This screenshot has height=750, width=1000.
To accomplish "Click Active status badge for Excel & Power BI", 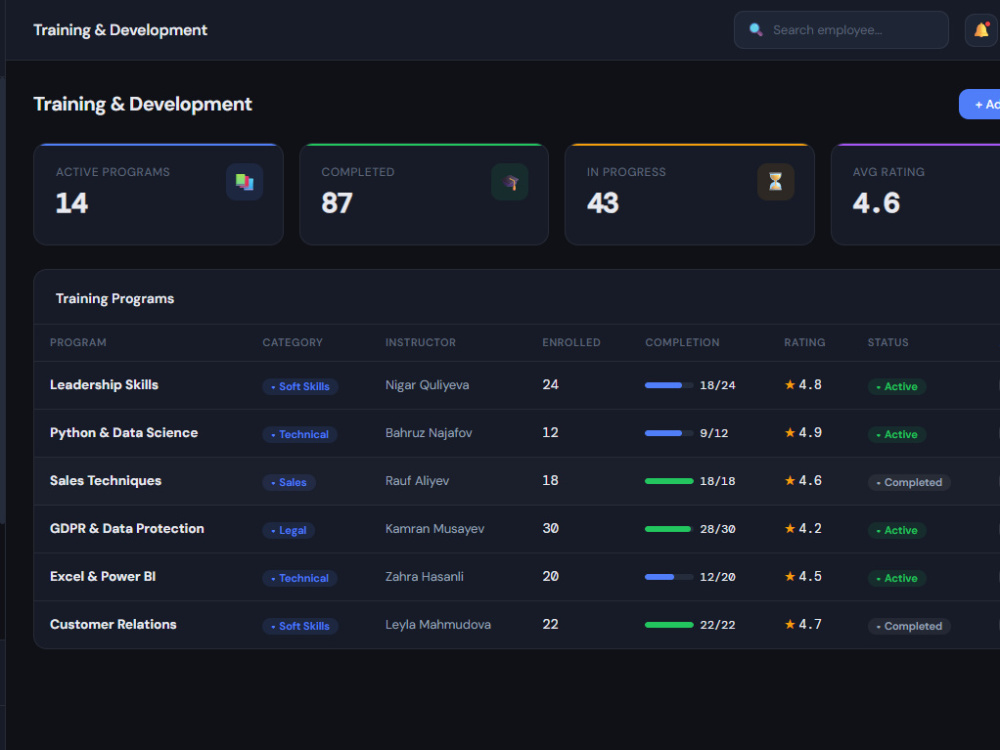I will coord(897,578).
